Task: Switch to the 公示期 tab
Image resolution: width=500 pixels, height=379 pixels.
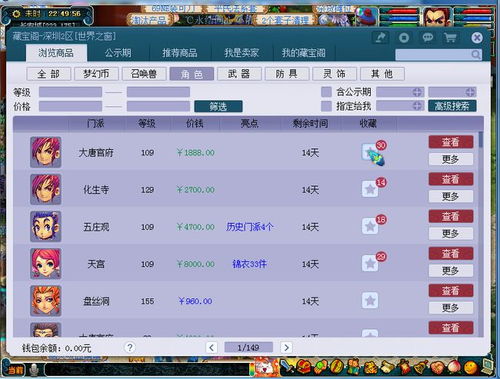Action: tap(118, 53)
